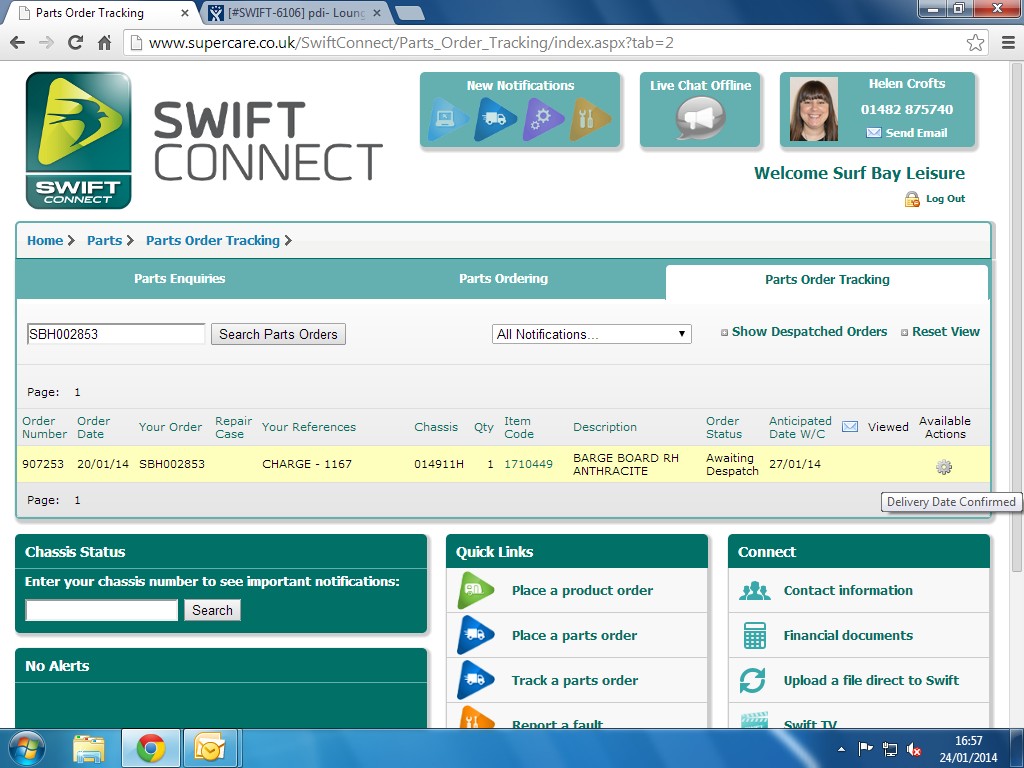Click the caravan icon for product order
The image size is (1024, 768).
pyautogui.click(x=476, y=590)
